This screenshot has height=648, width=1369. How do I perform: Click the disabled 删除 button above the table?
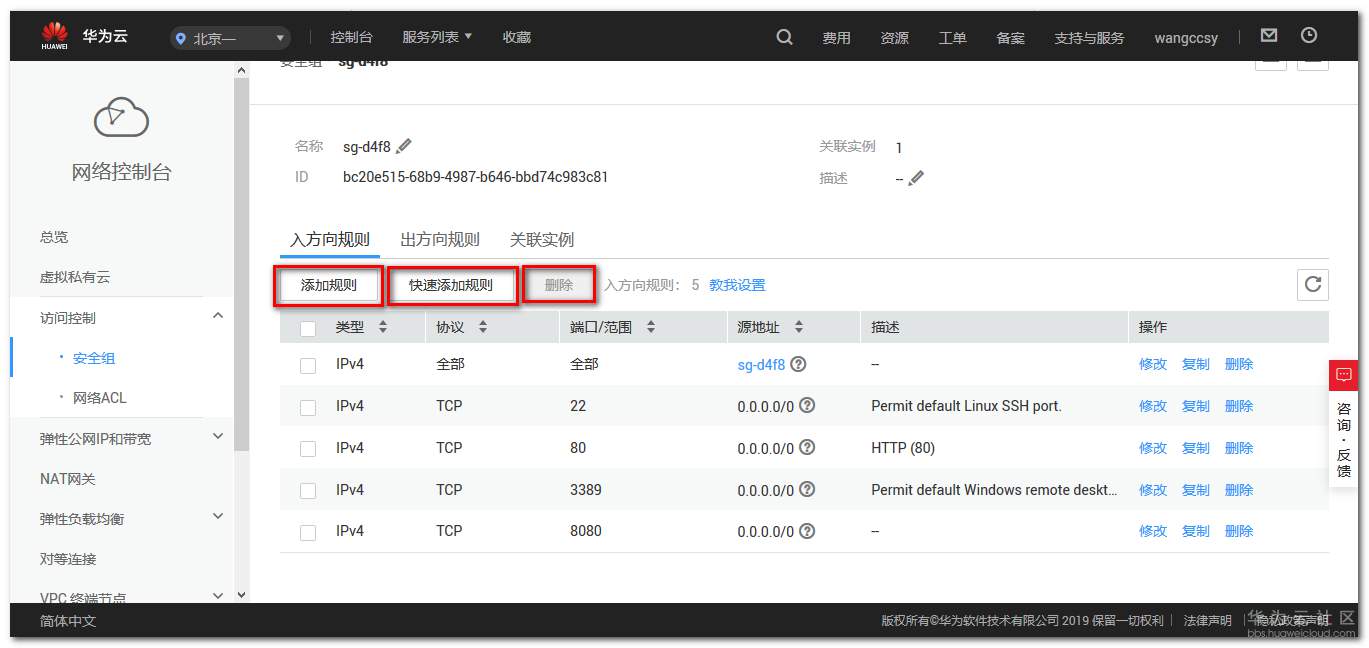tap(559, 285)
